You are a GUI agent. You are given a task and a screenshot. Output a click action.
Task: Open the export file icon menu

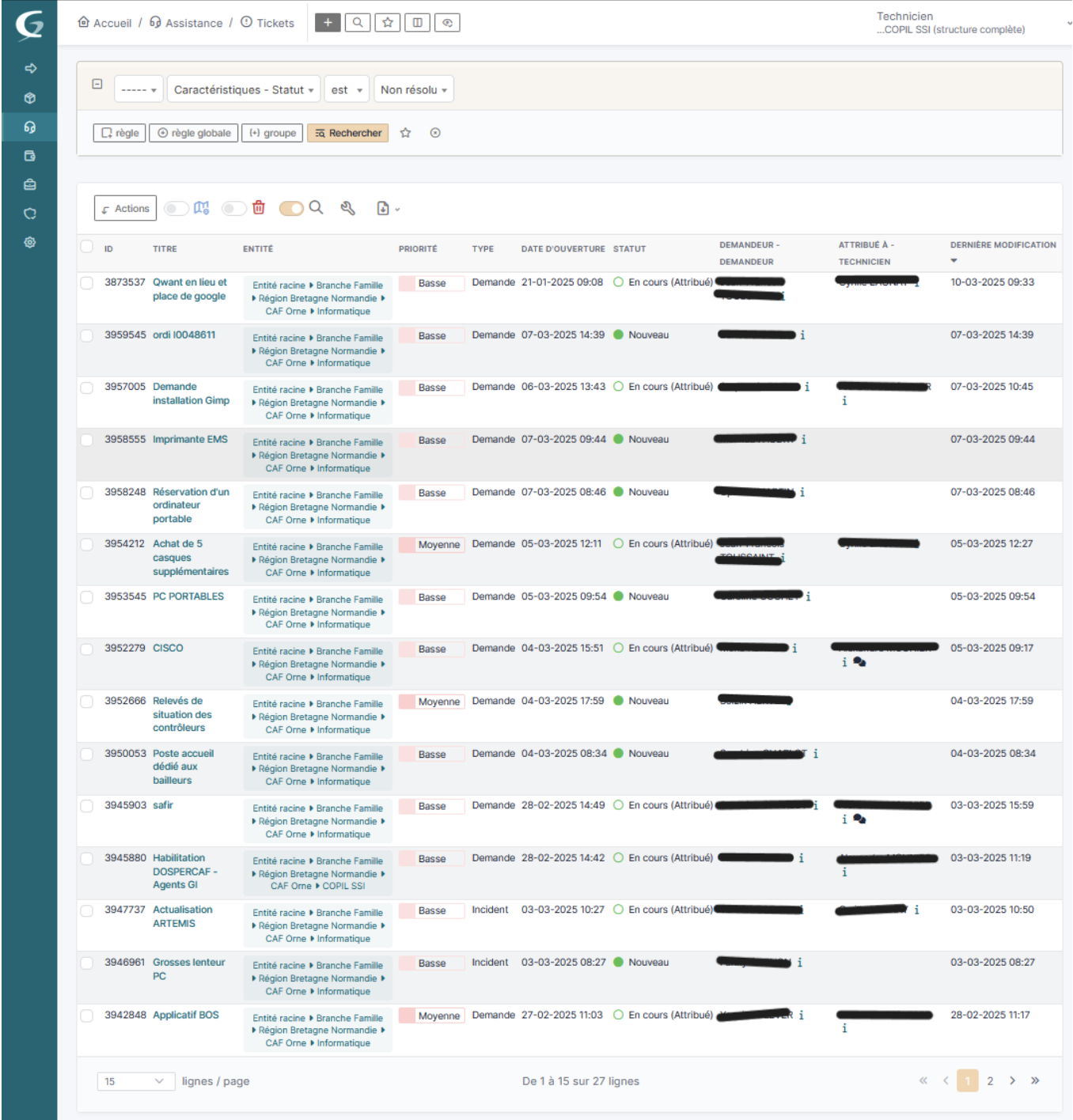pos(388,209)
